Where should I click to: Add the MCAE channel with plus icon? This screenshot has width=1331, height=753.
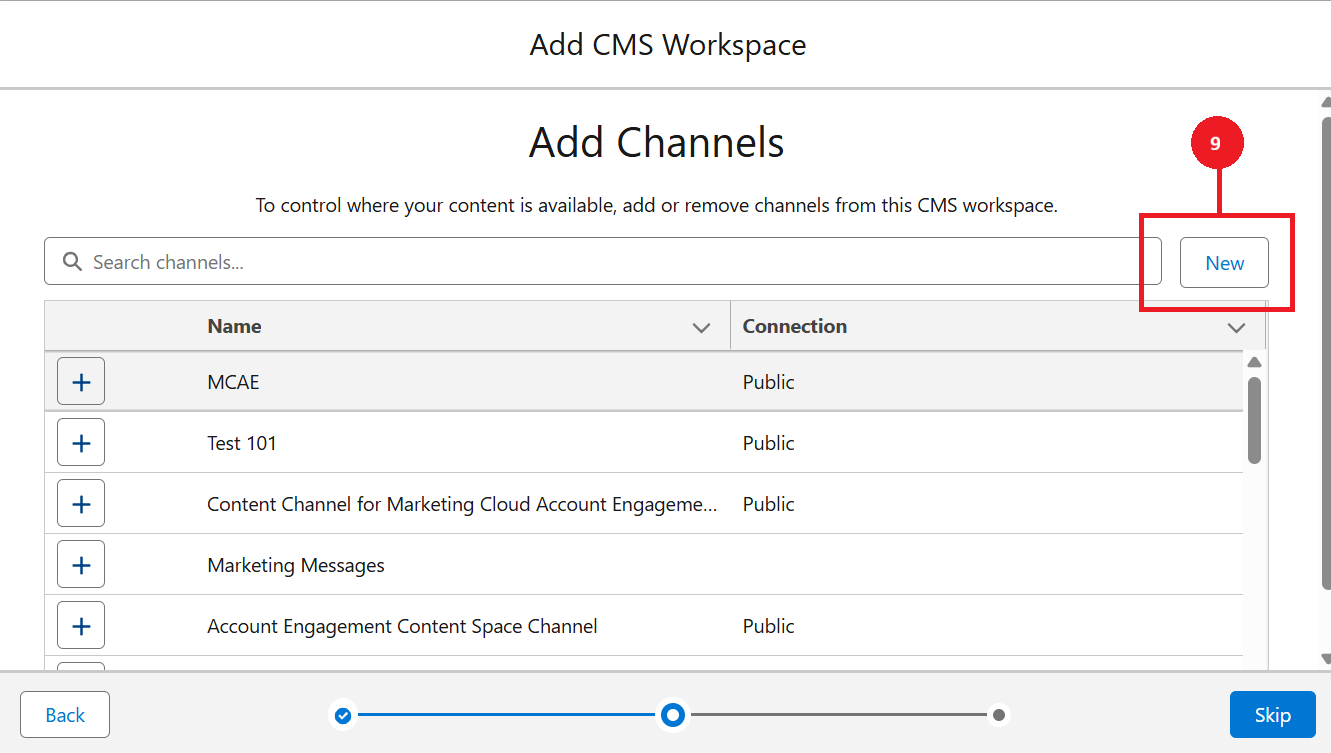[x=81, y=382]
